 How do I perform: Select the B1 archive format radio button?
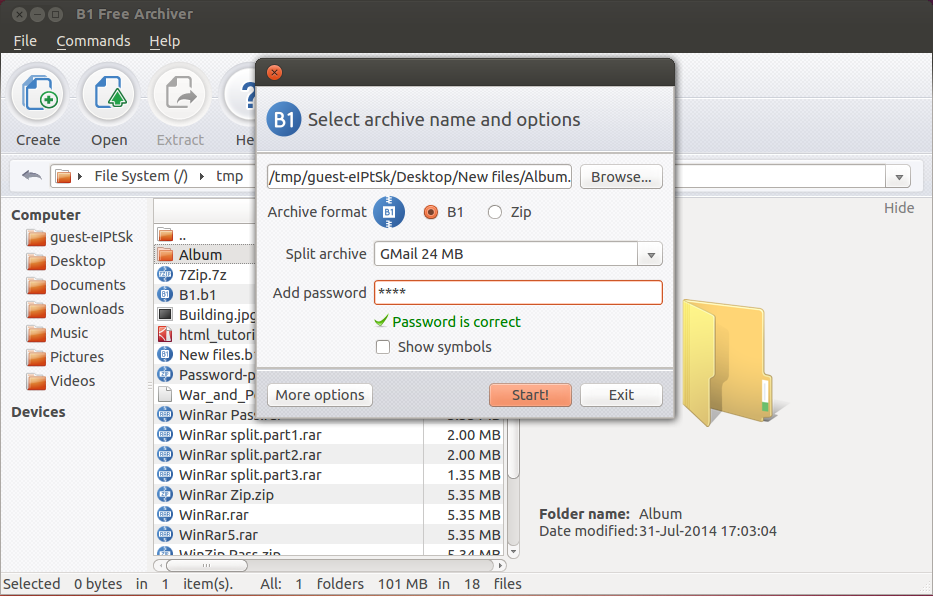(x=431, y=212)
